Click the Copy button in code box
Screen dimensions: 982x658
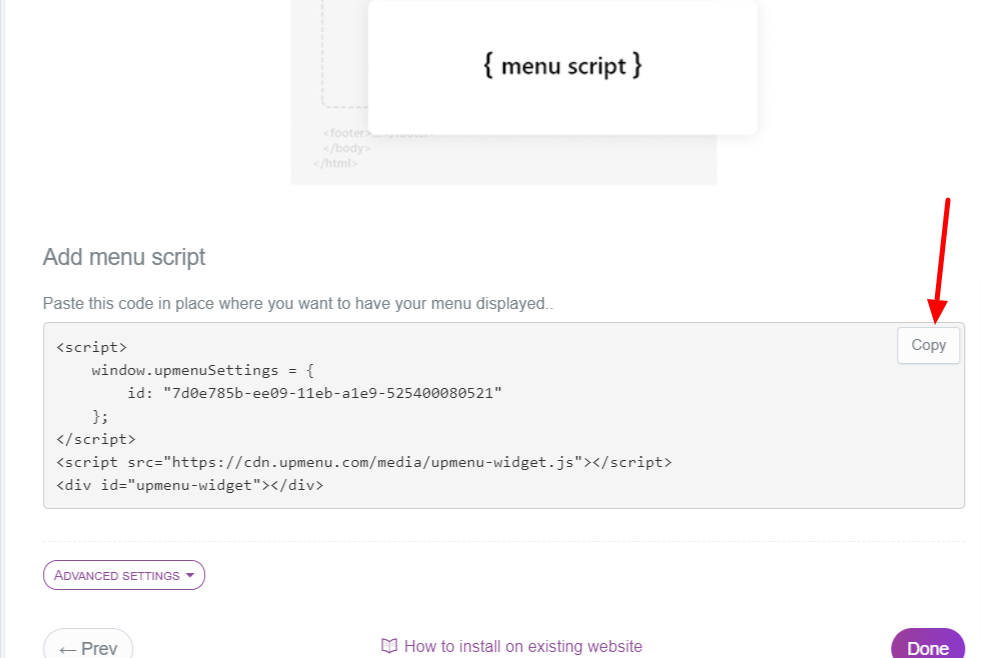(928, 345)
